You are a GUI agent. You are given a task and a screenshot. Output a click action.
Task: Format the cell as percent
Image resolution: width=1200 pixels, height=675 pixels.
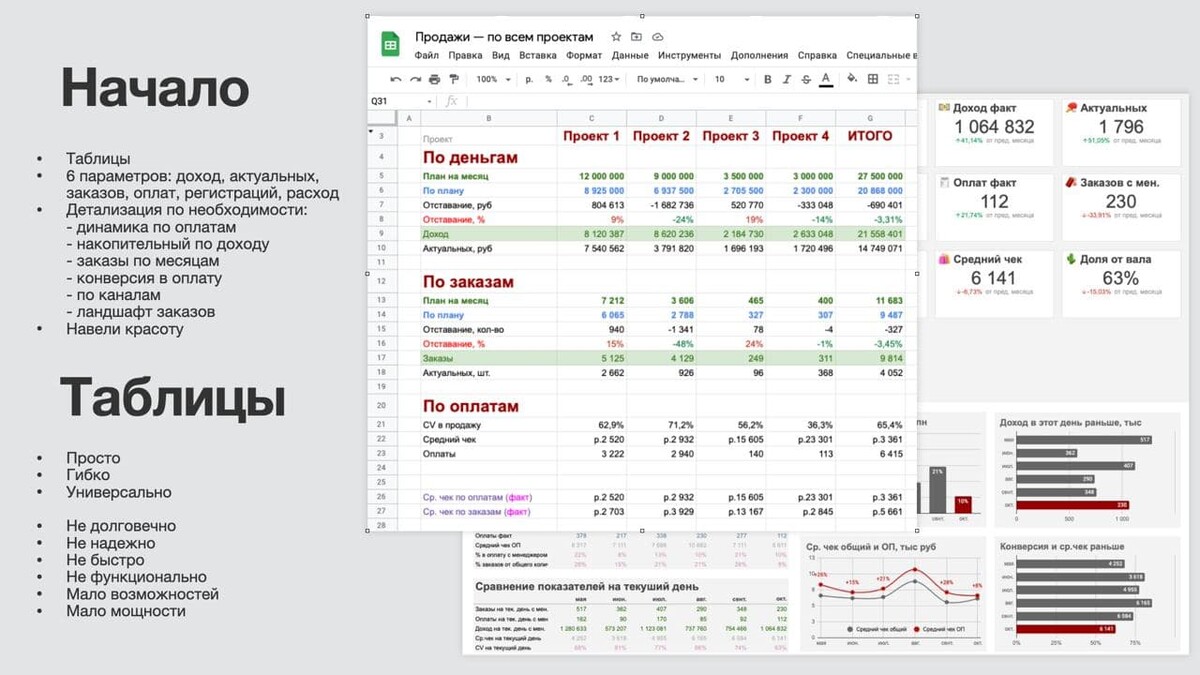point(549,79)
